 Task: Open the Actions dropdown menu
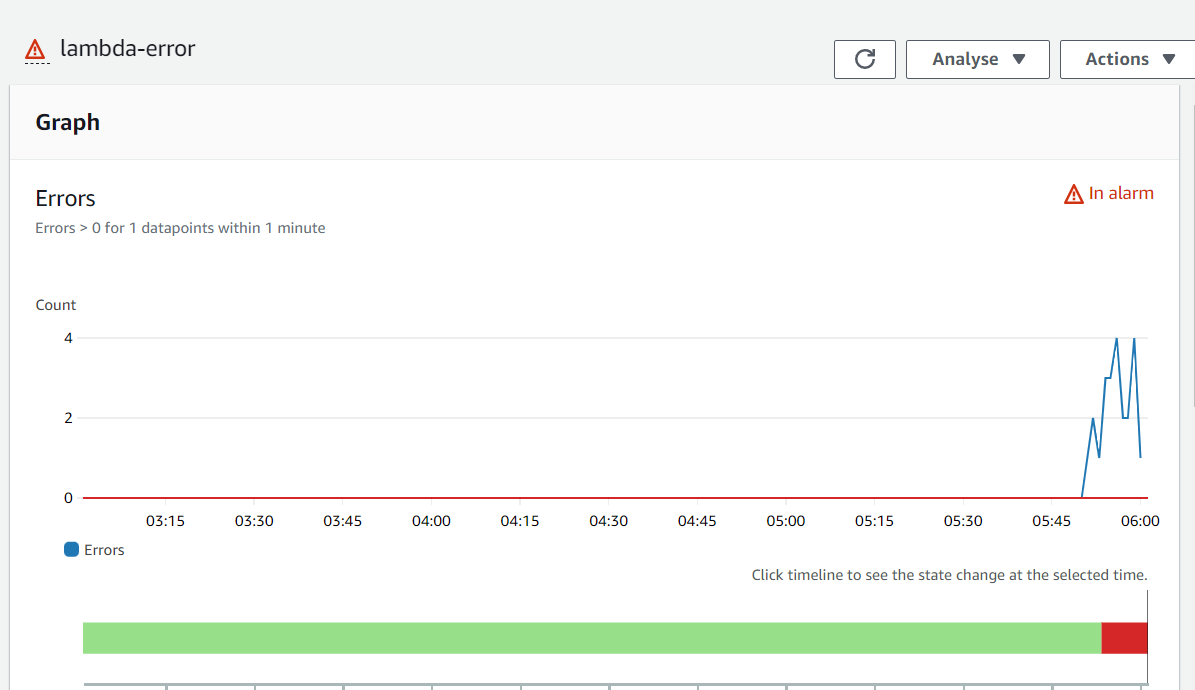pos(1128,59)
